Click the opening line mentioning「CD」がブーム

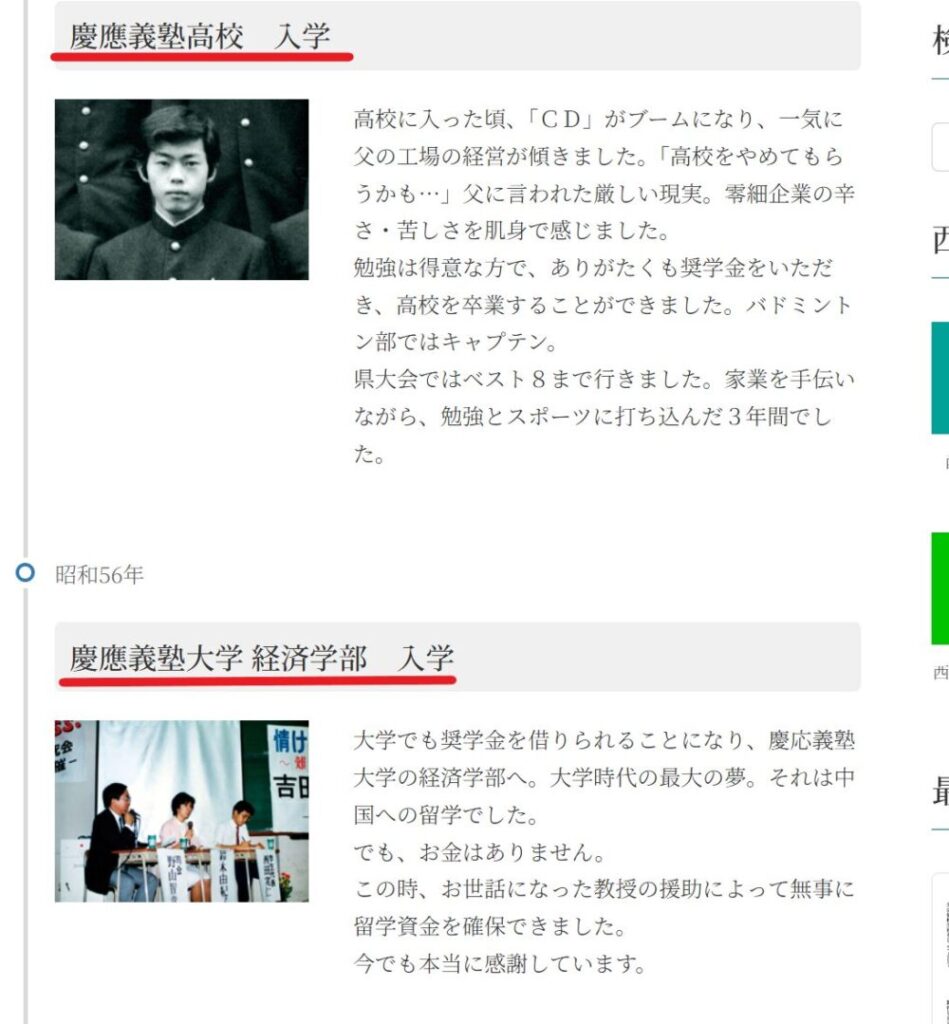[598, 120]
